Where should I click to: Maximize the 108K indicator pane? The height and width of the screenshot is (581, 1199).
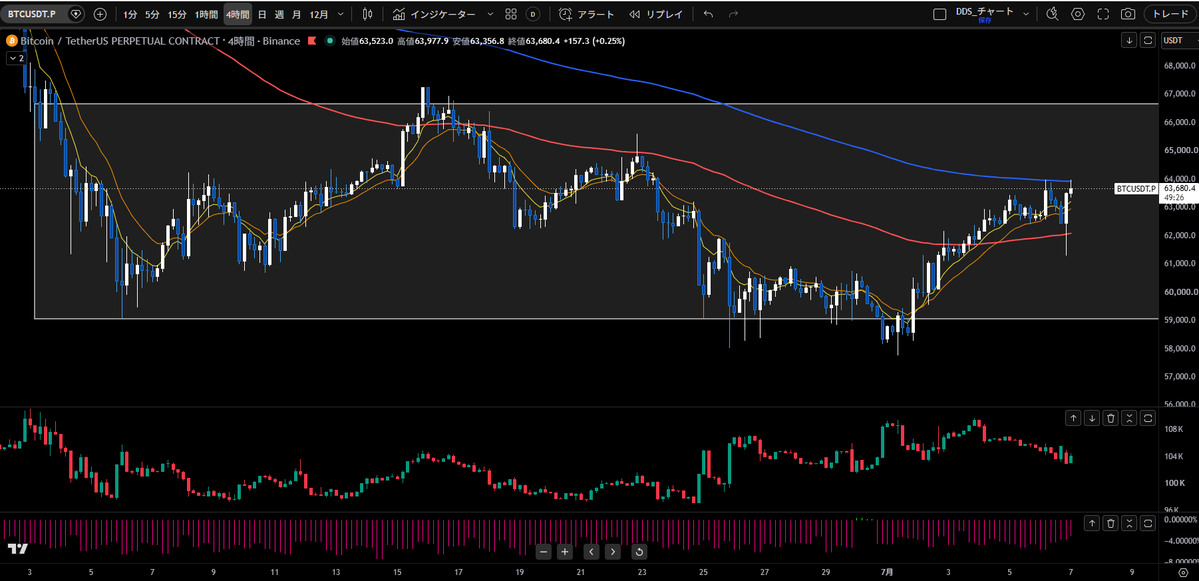(x=1148, y=417)
